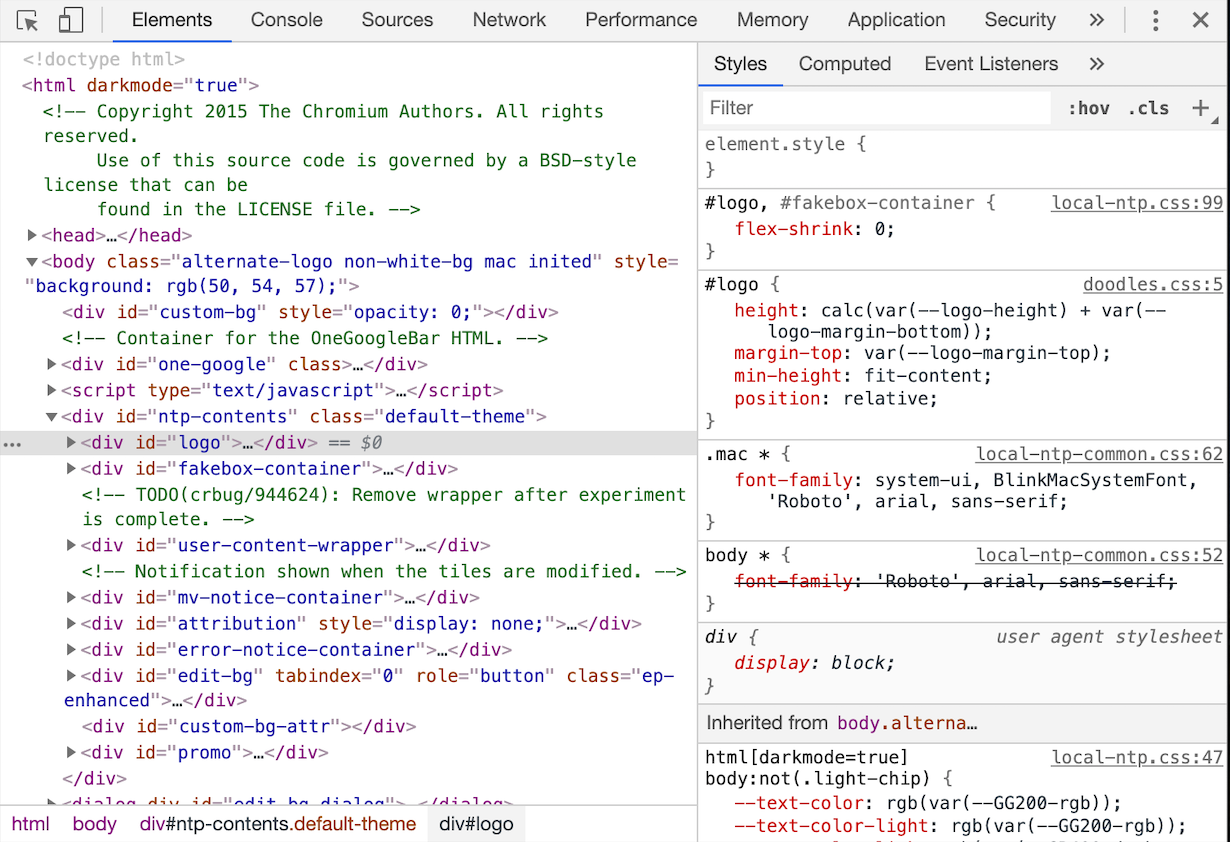
Task: Expand the error-notice-container div node
Action: 71,650
